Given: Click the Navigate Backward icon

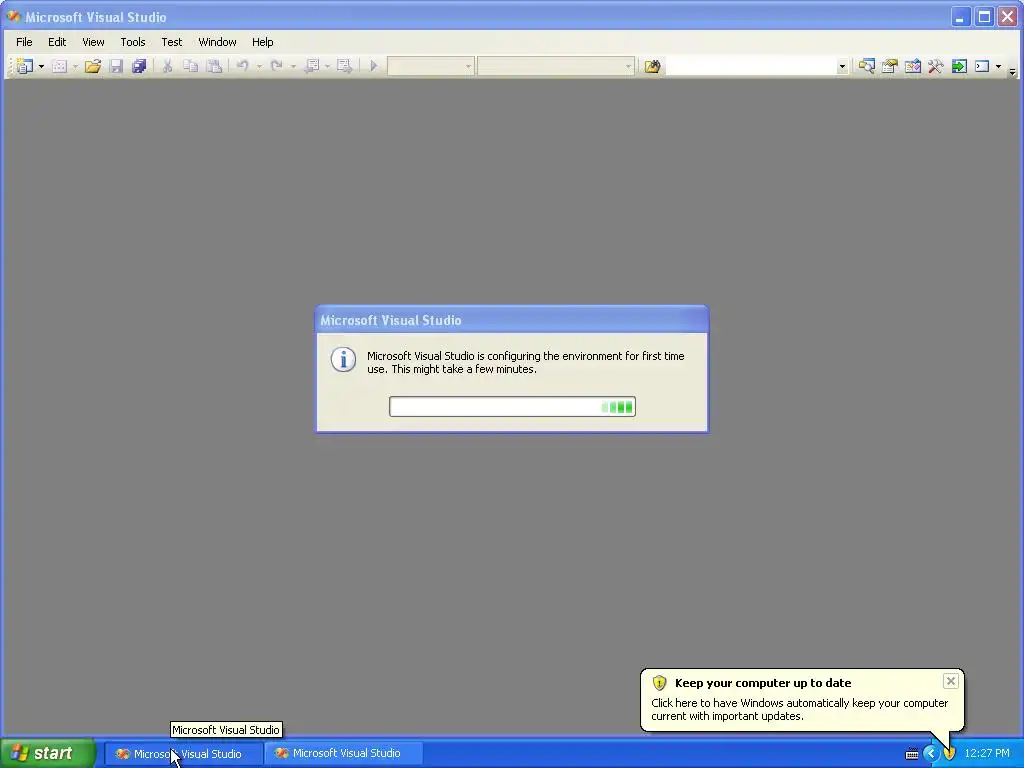Looking at the screenshot, I should coord(312,66).
